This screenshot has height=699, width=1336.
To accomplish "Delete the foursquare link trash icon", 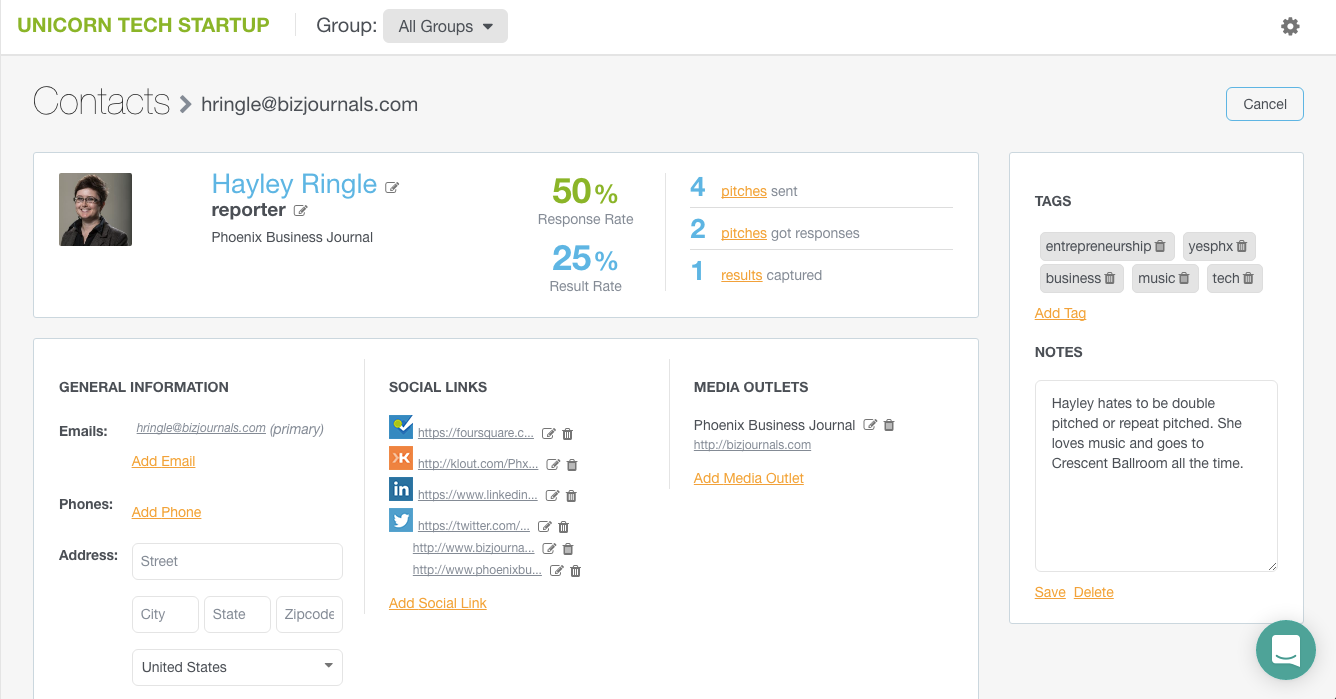I will point(568,434).
